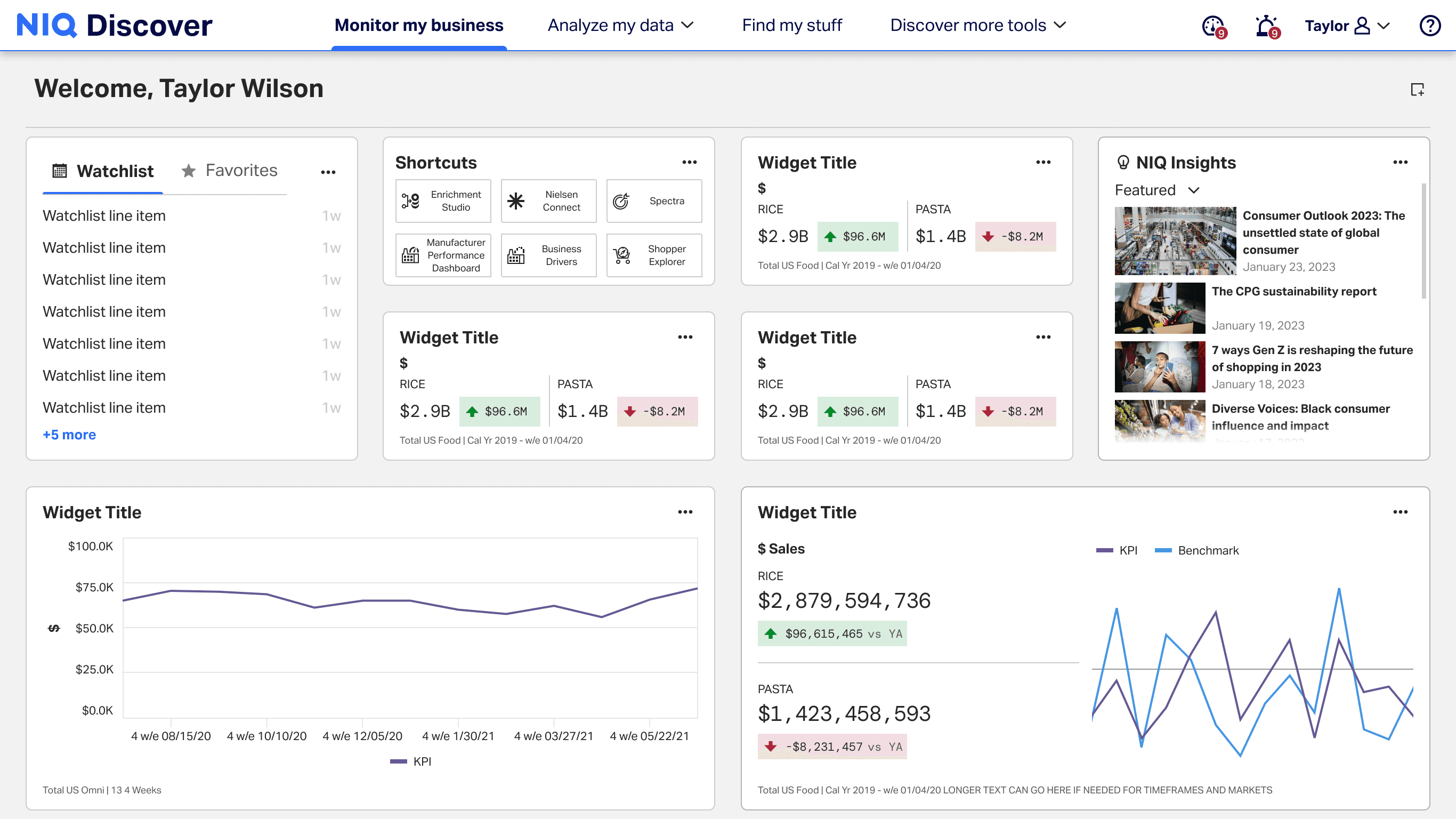The width and height of the screenshot is (1456, 819).
Task: Click the add widget icon near welcome header
Action: pos(1417,90)
